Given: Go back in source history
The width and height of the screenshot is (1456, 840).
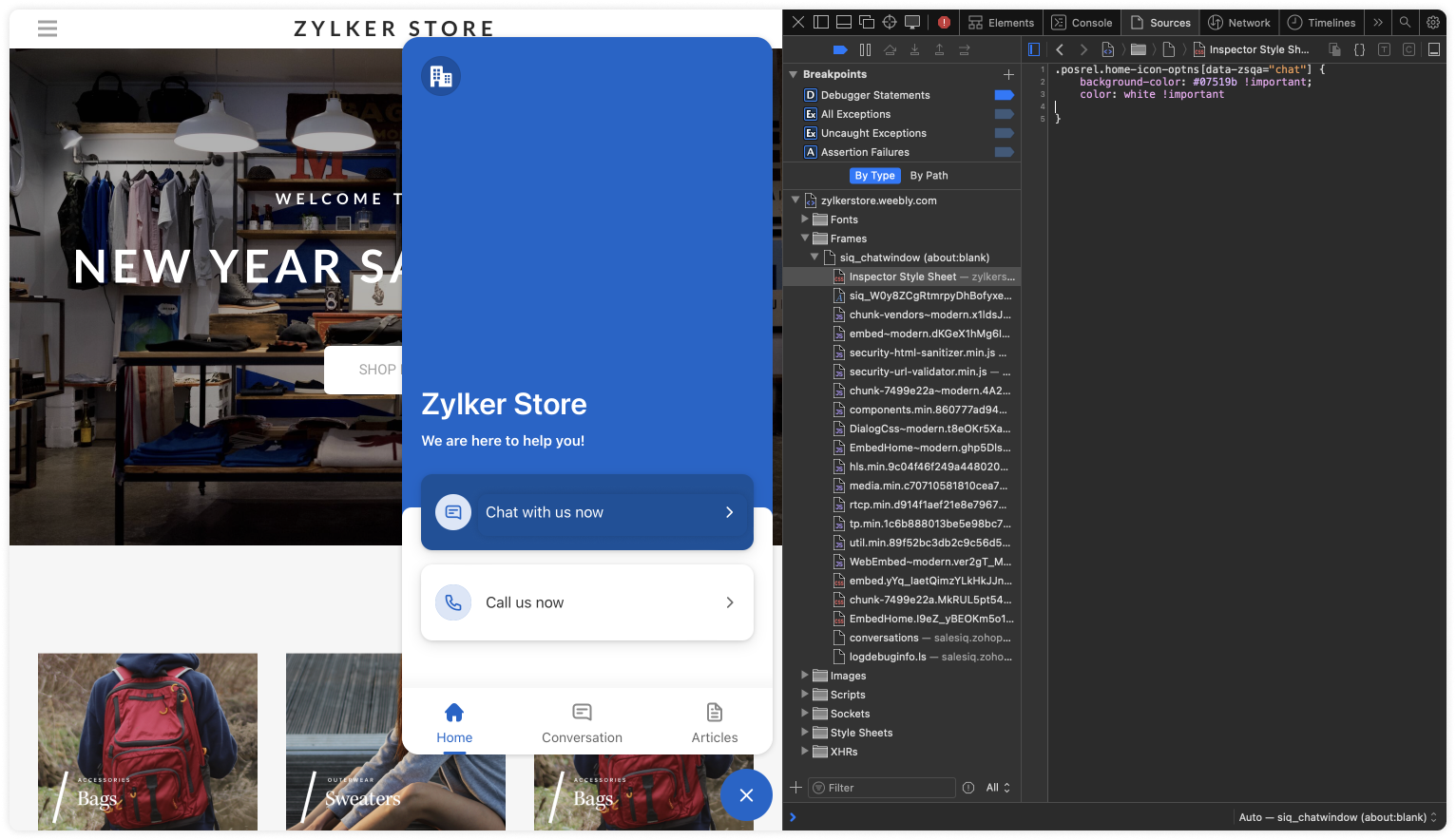Looking at the screenshot, I should point(1060,49).
